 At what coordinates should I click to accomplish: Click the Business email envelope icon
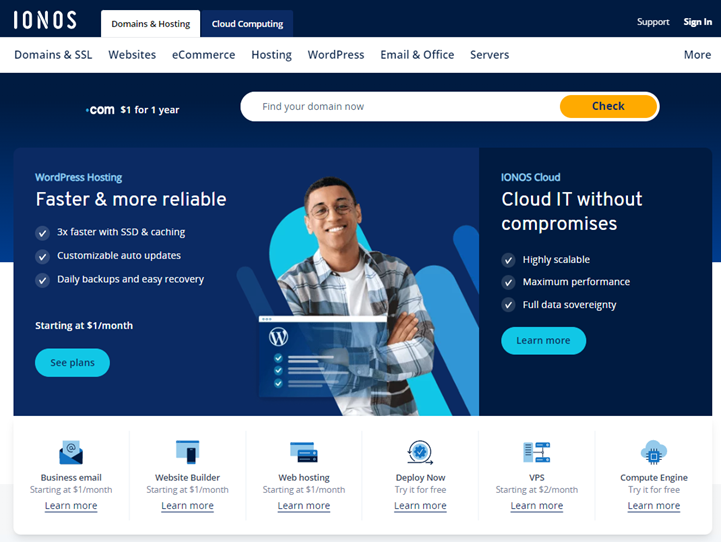[x=71, y=452]
